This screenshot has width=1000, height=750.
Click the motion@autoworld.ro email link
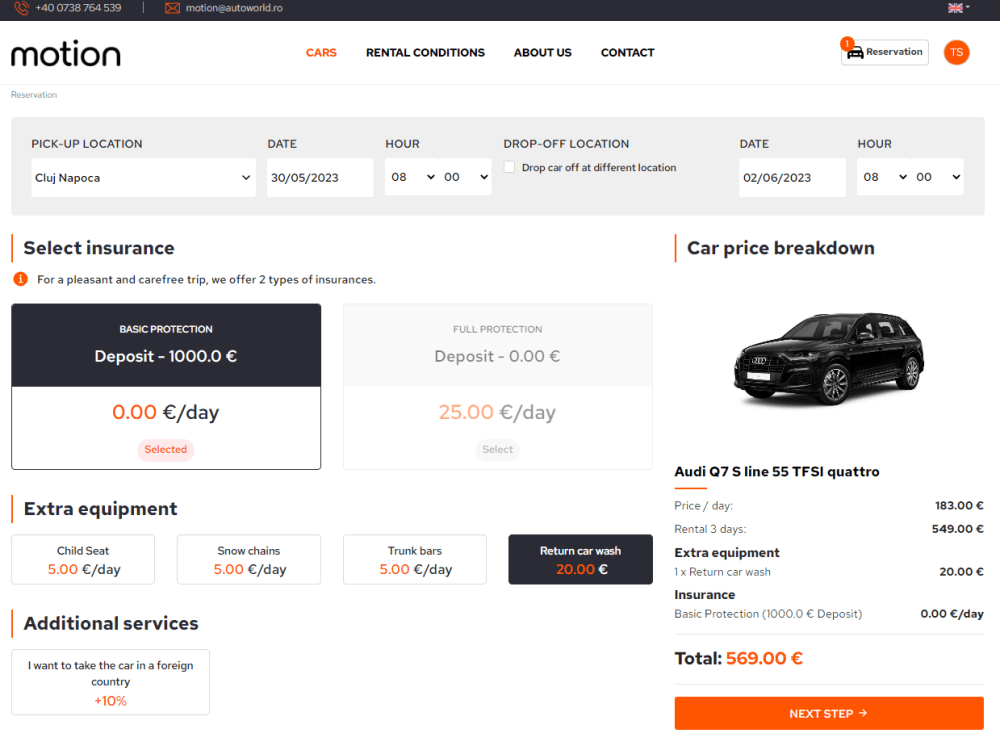click(x=234, y=8)
